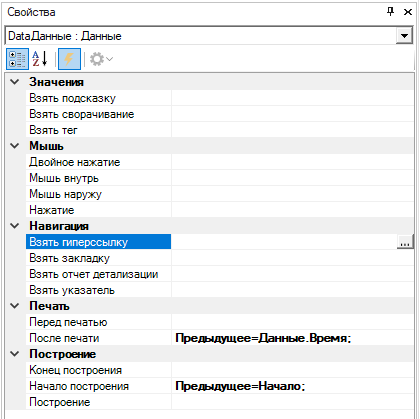Edit value Предыдущее=Начало;
Image resolution: width=420 pixels, height=419 pixels.
tap(292, 386)
